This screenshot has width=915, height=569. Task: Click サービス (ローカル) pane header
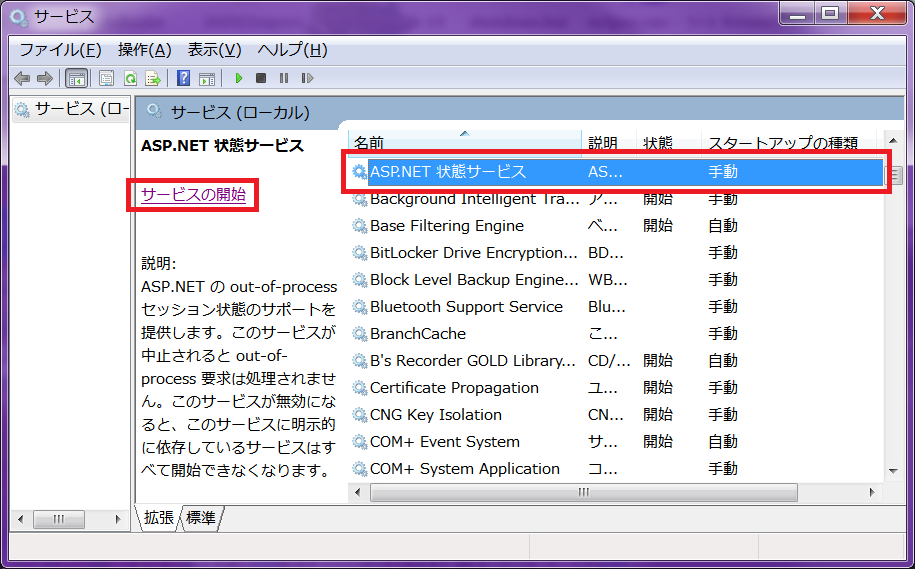[x=520, y=113]
